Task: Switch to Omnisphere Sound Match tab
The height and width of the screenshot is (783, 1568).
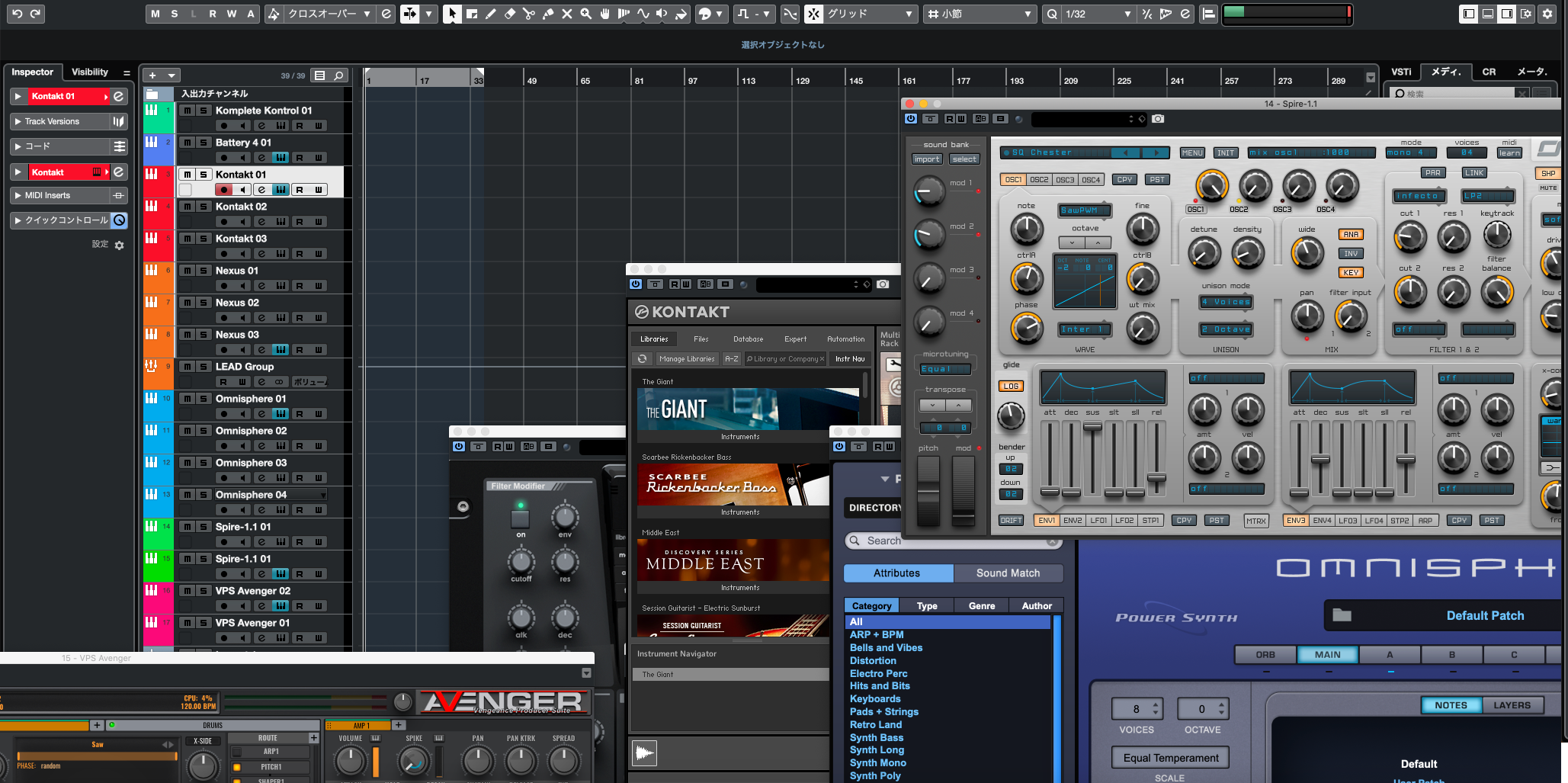Action: pos(1008,573)
